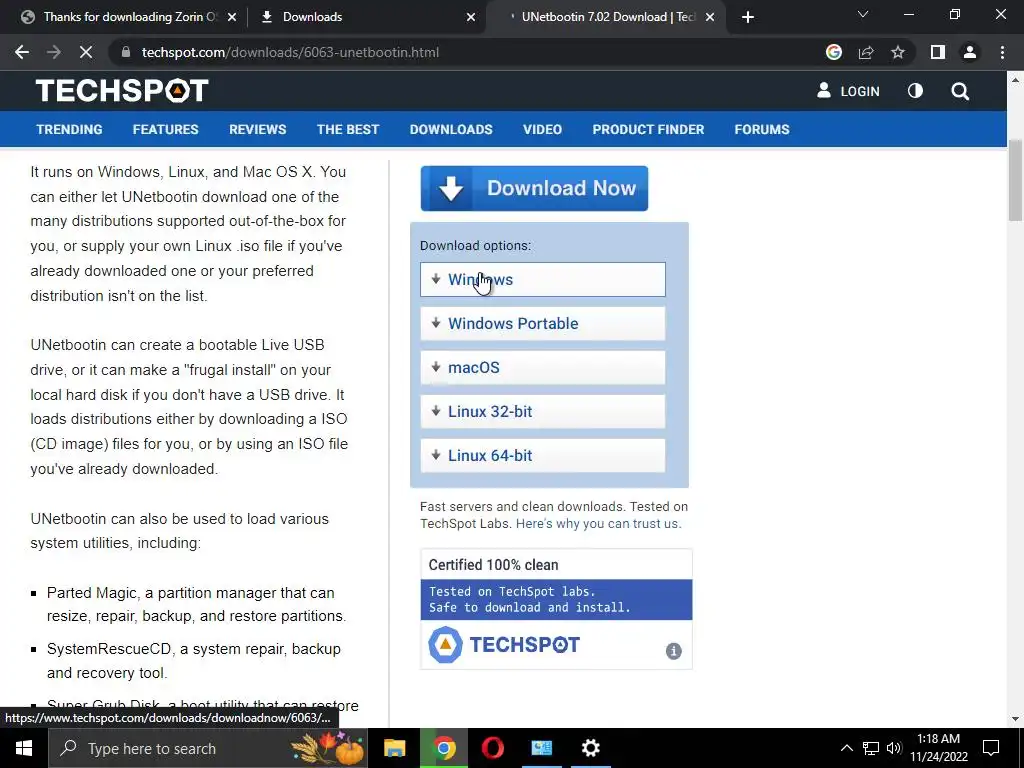Close the UNetbootin tab
Screen dimensions: 1024x768
click(x=711, y=17)
